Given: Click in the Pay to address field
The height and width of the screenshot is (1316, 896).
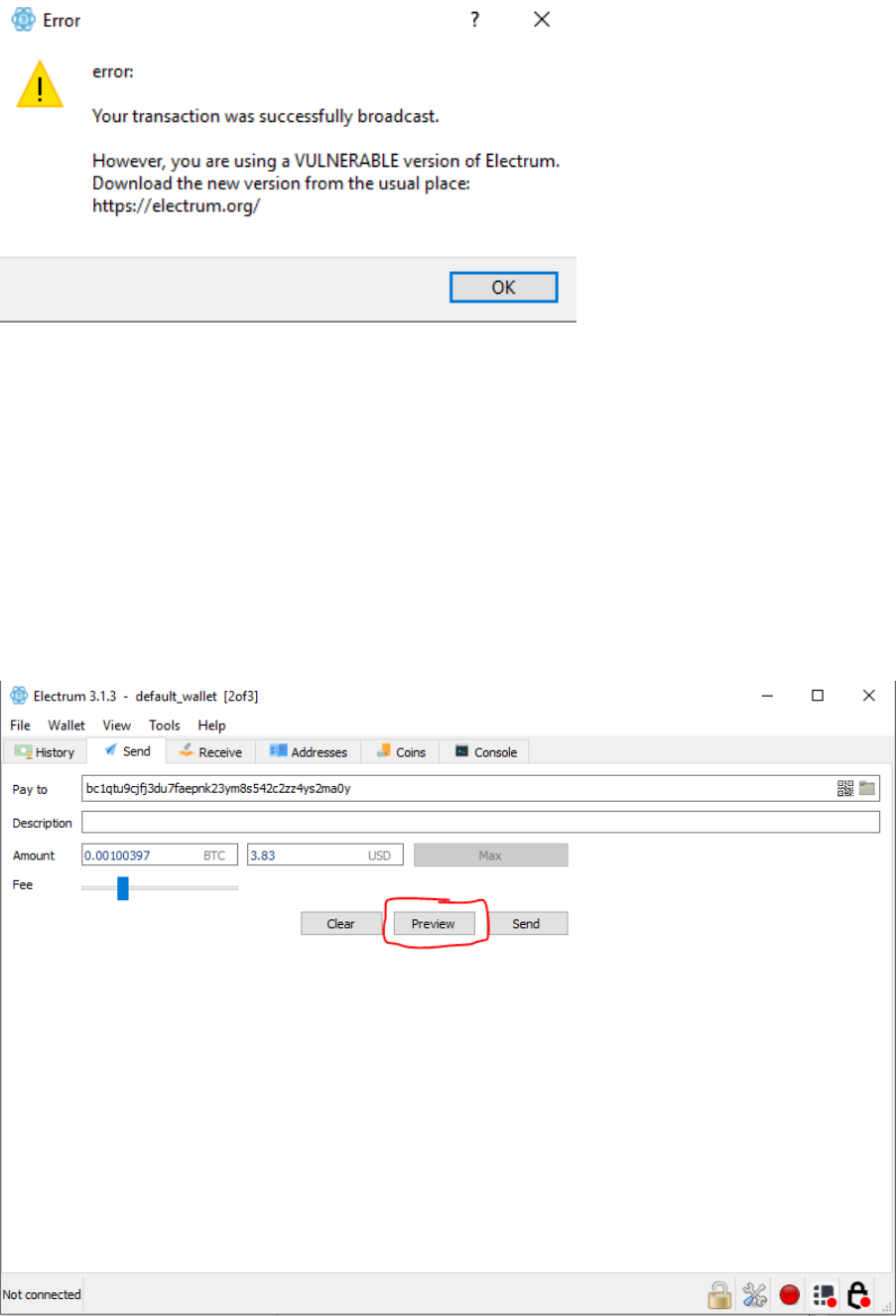Looking at the screenshot, I should pyautogui.click(x=480, y=788).
